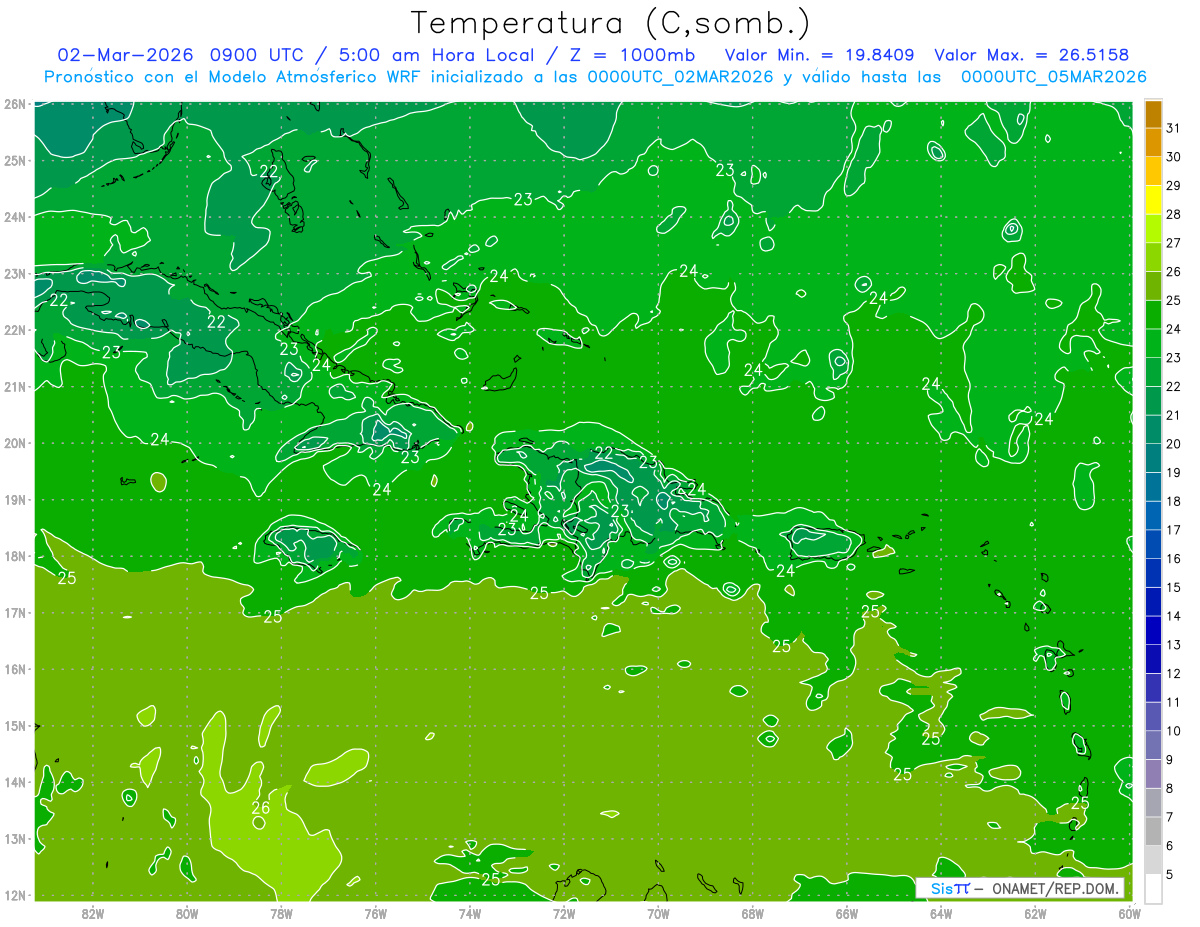The width and height of the screenshot is (1200, 927).
Task: Click the "13N" latitude axis label
Action: coord(14,839)
